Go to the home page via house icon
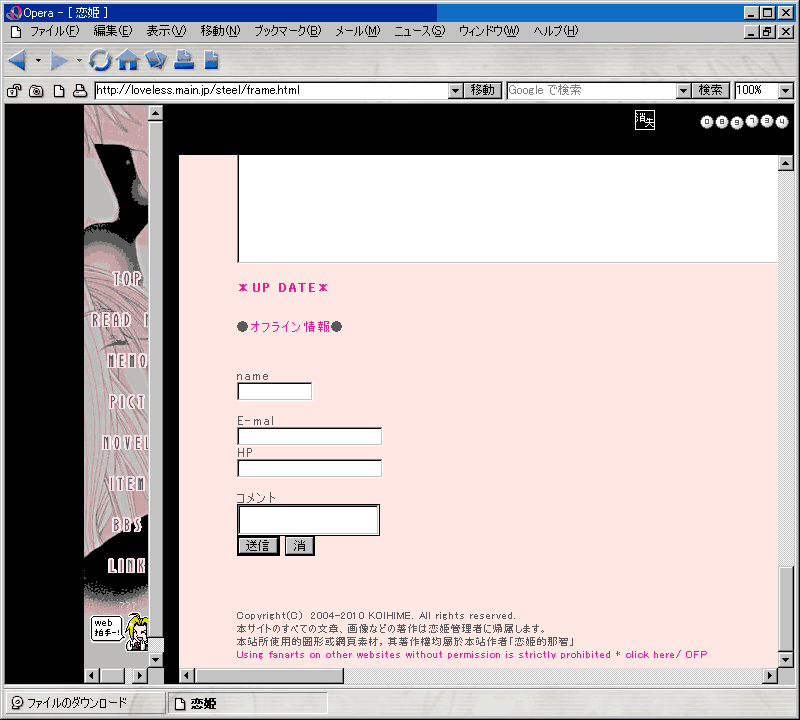 pos(128,60)
